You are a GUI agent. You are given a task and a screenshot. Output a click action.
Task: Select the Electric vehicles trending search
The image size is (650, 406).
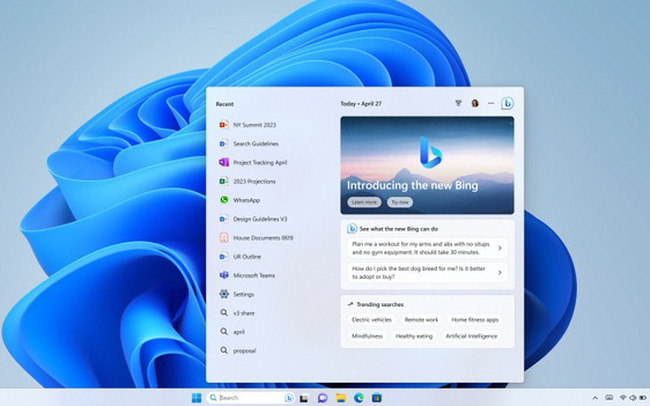click(371, 319)
